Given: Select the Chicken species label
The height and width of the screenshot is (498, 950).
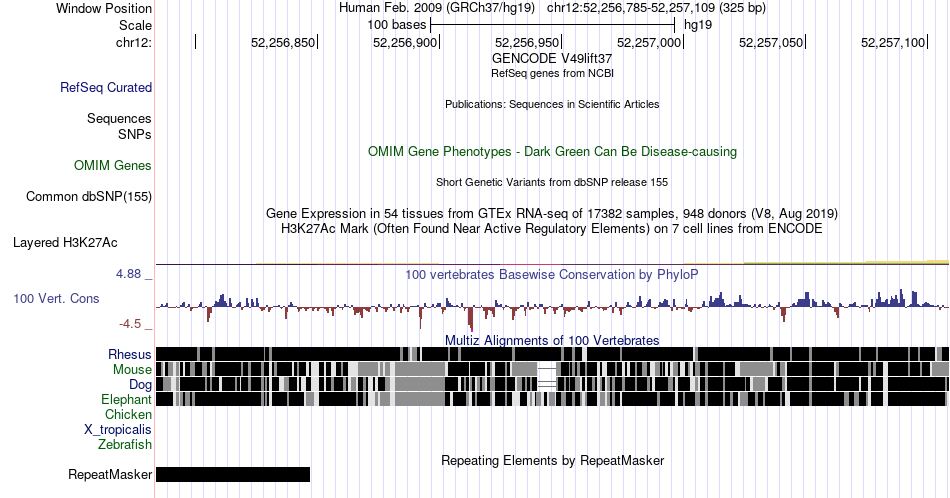Looking at the screenshot, I should (x=128, y=414).
